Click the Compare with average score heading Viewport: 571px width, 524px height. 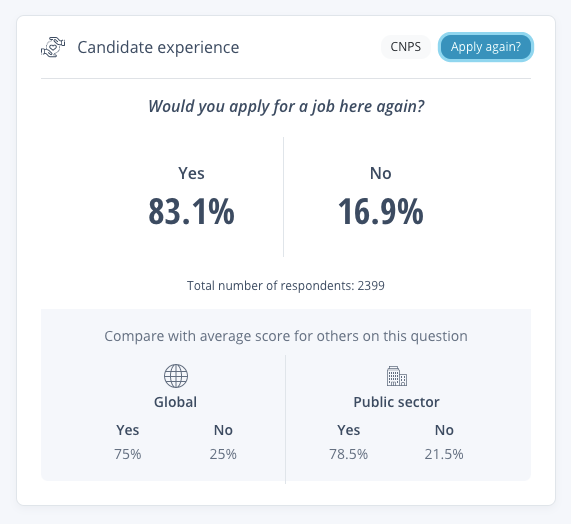[286, 336]
